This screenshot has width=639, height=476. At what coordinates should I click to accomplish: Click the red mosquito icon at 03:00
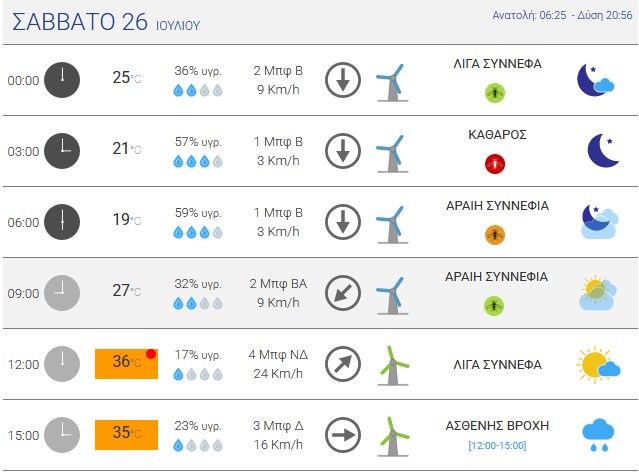click(x=495, y=164)
